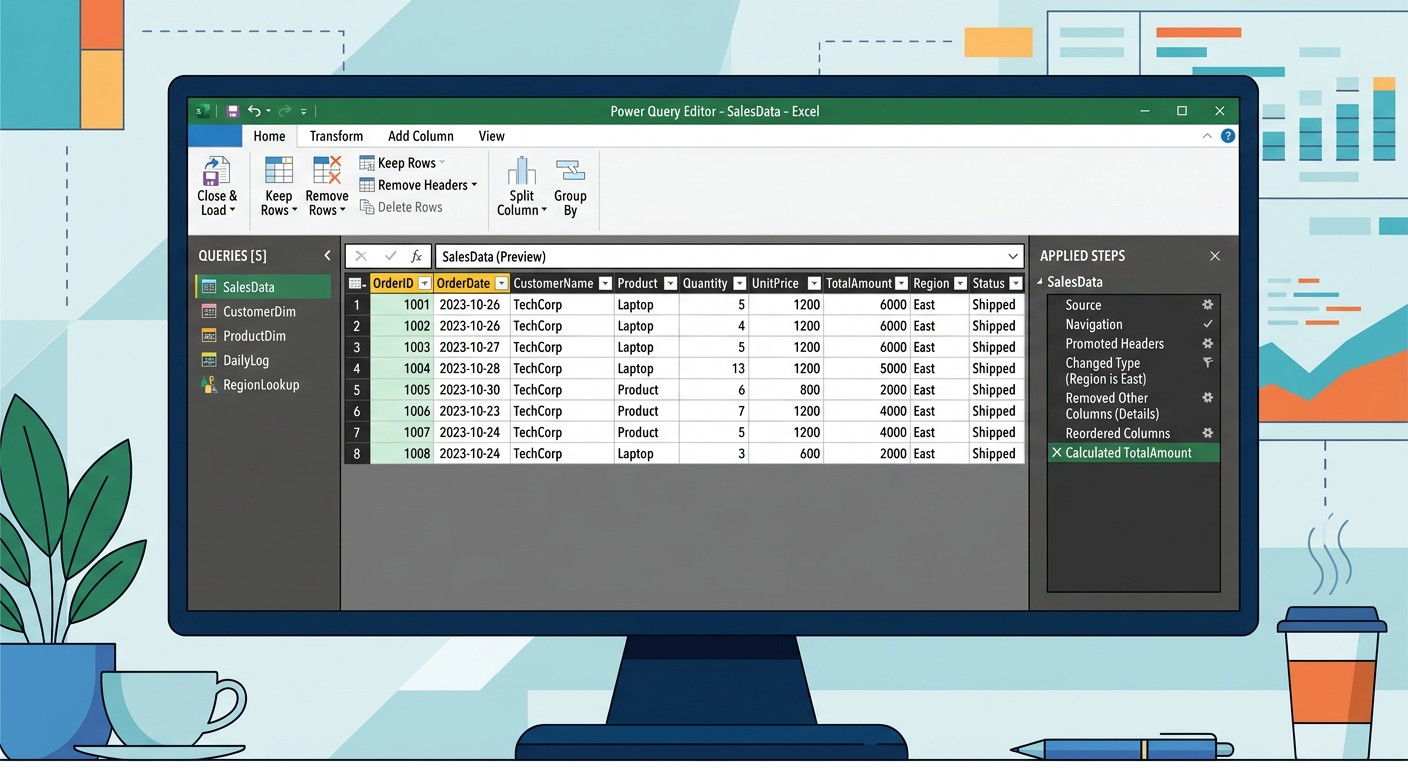The width and height of the screenshot is (1408, 768).
Task: Click the UnitPrice cell 800
Action: coord(785,390)
